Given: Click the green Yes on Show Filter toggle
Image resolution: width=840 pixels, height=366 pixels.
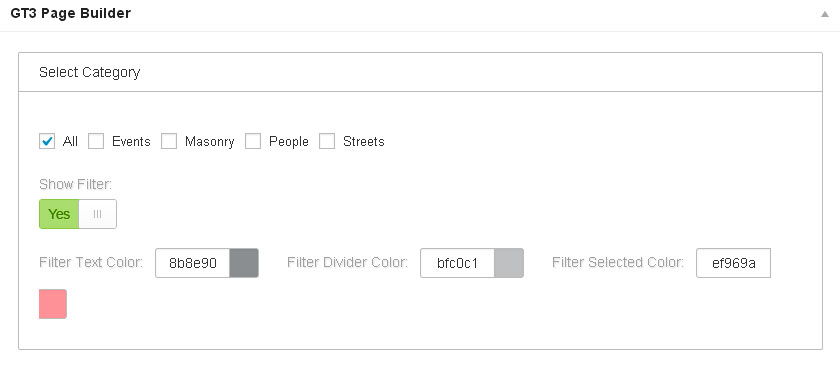Looking at the screenshot, I should click(x=59, y=214).
